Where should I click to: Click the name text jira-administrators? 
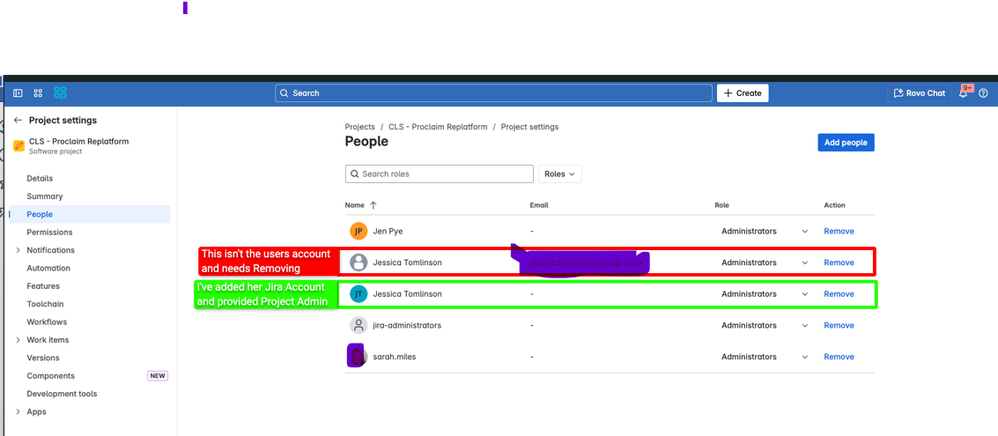(407, 325)
